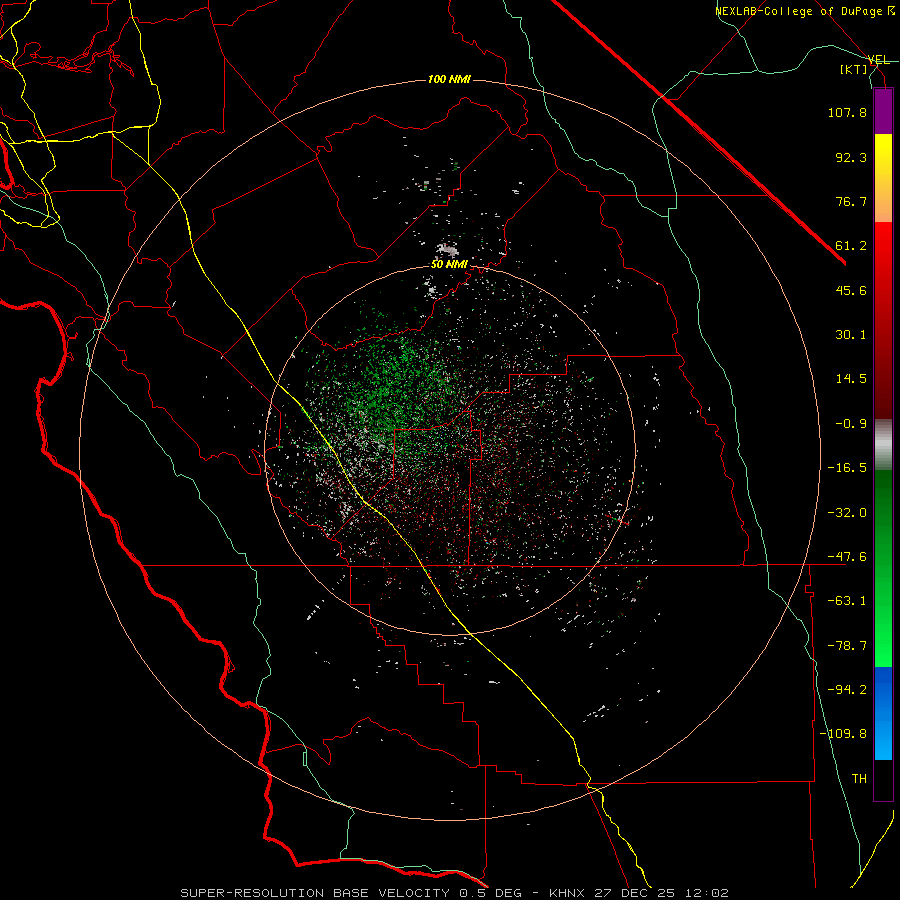Select the -94.2 legend value
Screen dimensions: 900x900
coord(847,690)
